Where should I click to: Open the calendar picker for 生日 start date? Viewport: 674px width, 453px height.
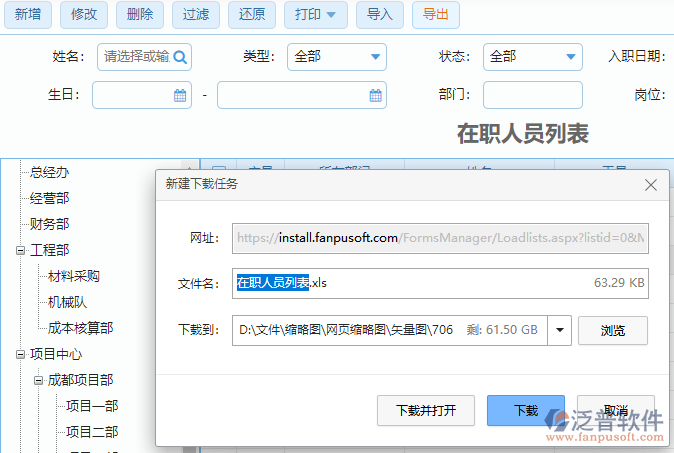(180, 96)
